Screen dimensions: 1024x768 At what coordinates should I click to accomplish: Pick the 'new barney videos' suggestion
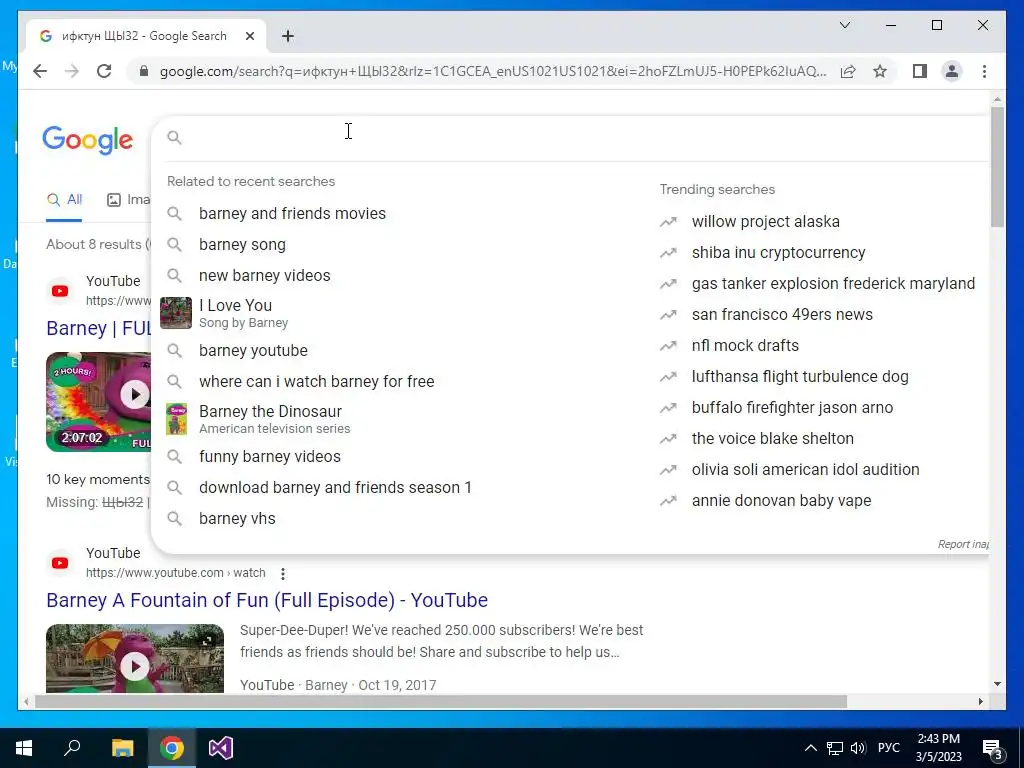264,276
